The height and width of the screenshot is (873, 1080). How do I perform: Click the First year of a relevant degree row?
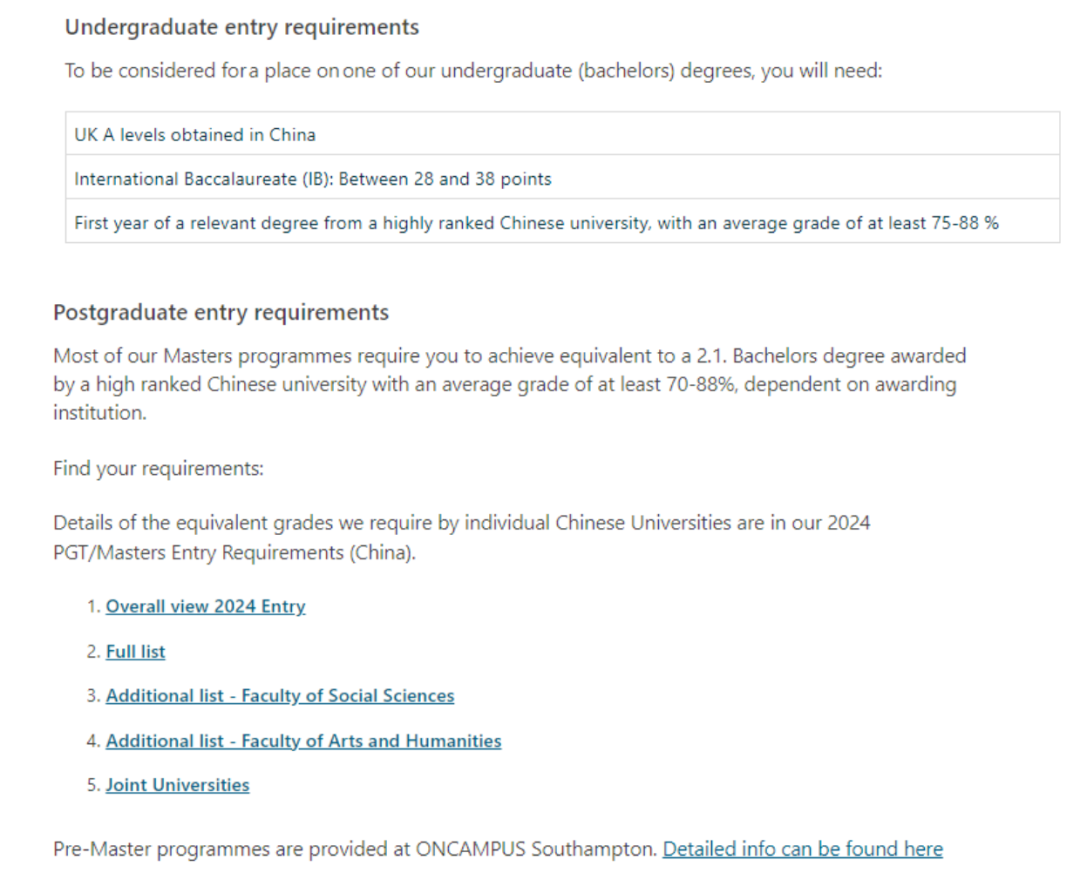[x=563, y=222]
